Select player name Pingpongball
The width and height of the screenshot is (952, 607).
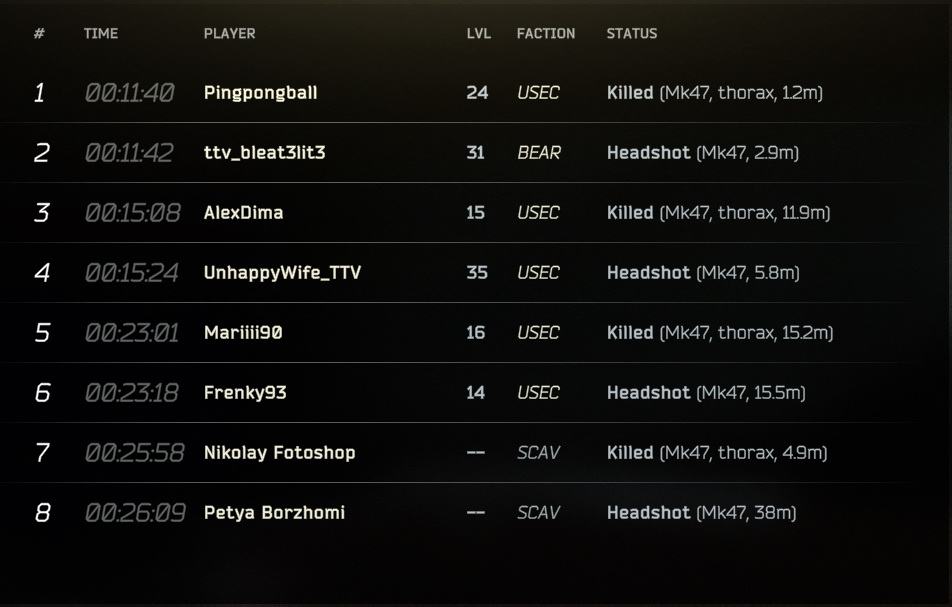pyautogui.click(x=260, y=93)
